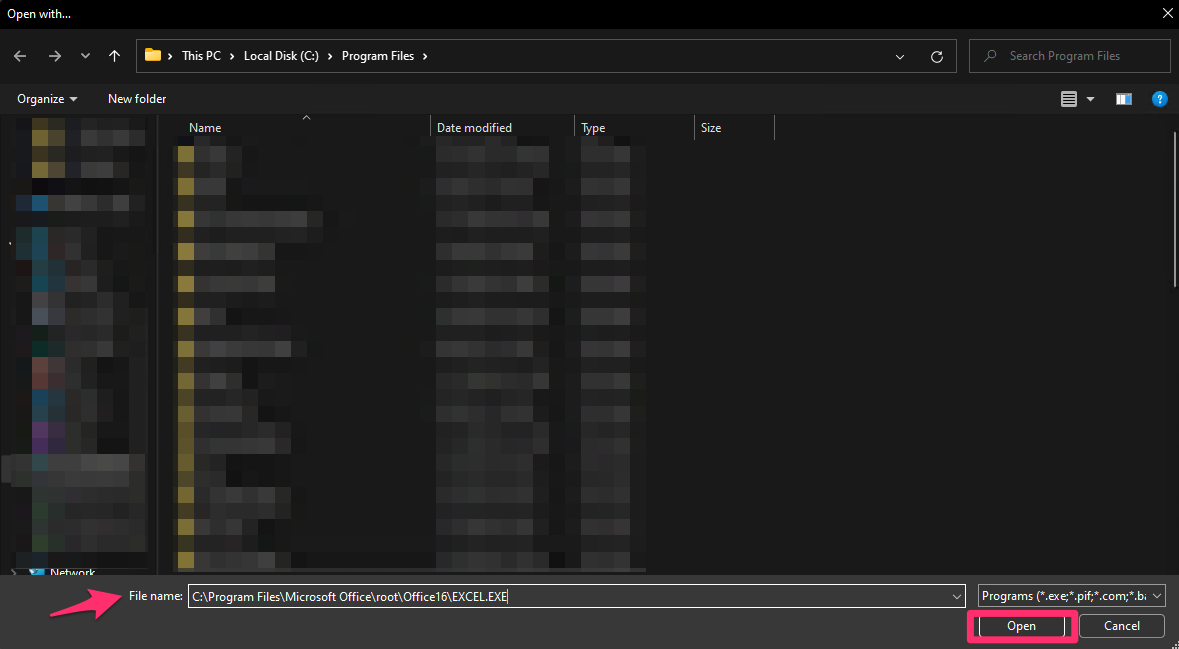
Task: Open the address bar history dropdown
Action: click(900, 56)
